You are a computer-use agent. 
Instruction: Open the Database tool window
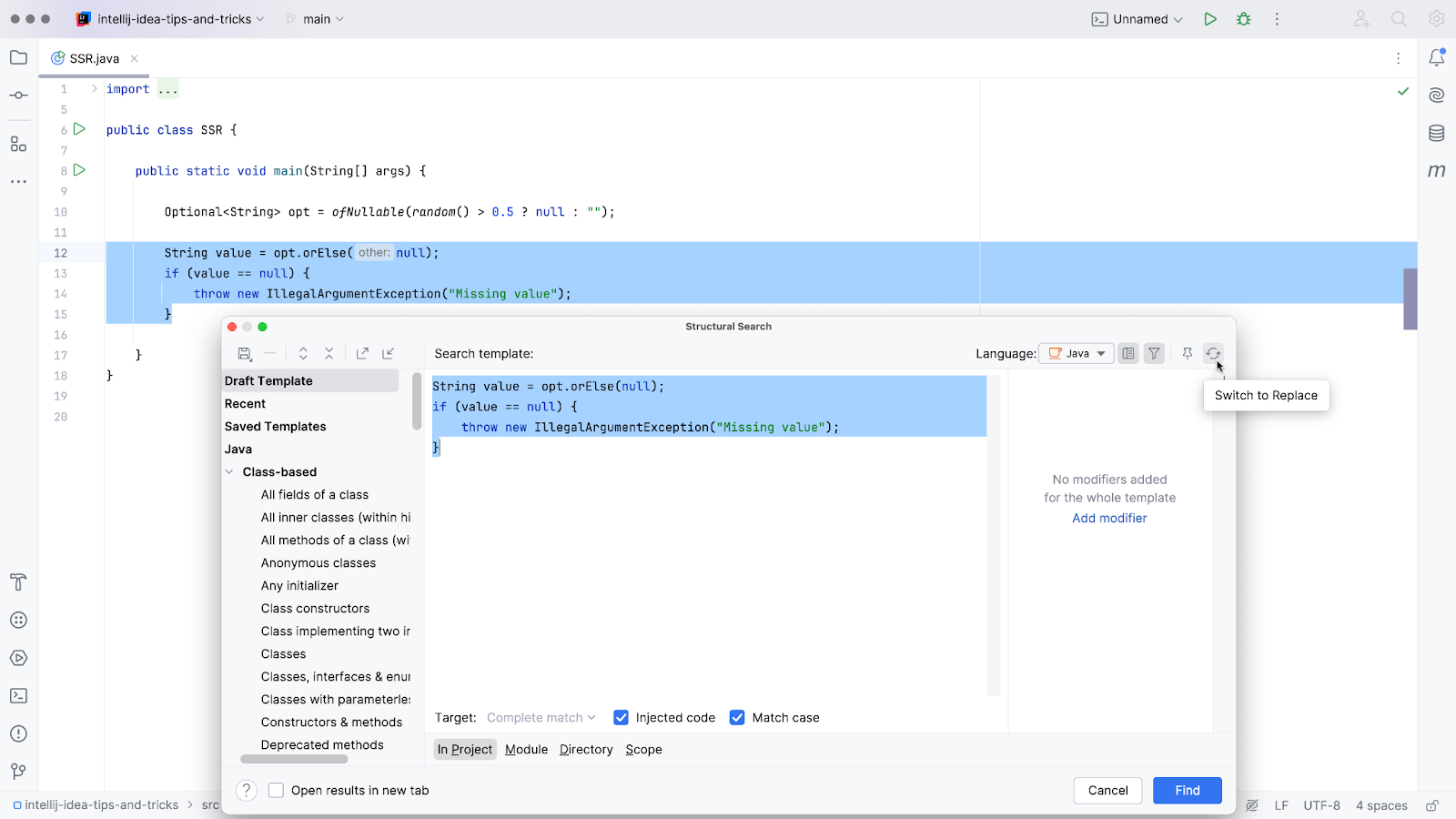[1437, 134]
